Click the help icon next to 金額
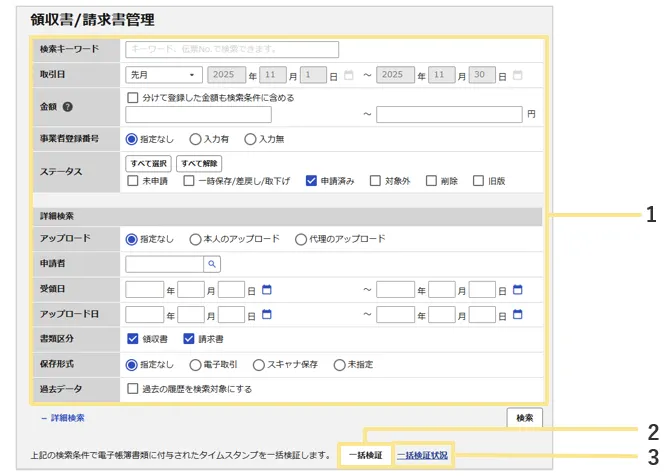Screen dimensions: 666x476 [68, 106]
